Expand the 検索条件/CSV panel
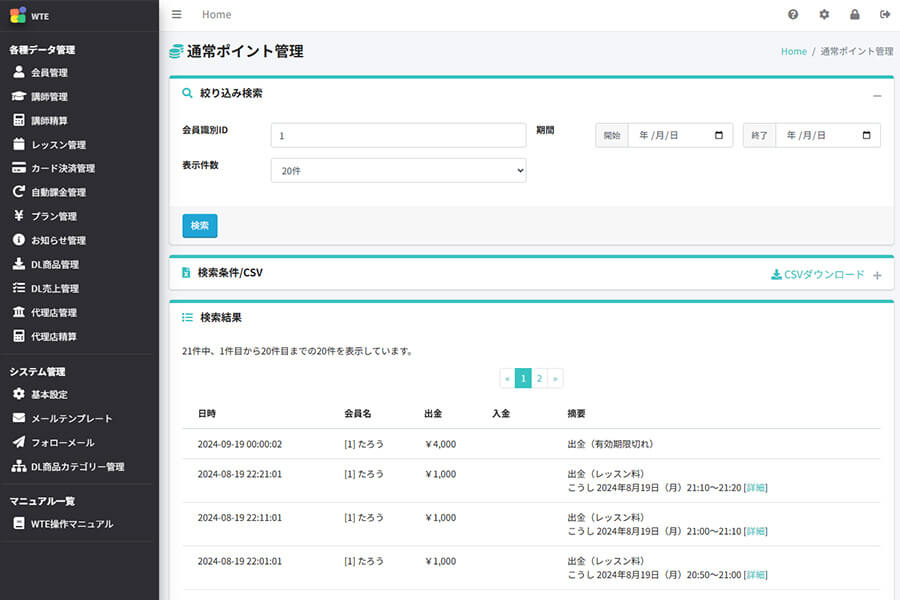900x600 pixels. (x=877, y=275)
